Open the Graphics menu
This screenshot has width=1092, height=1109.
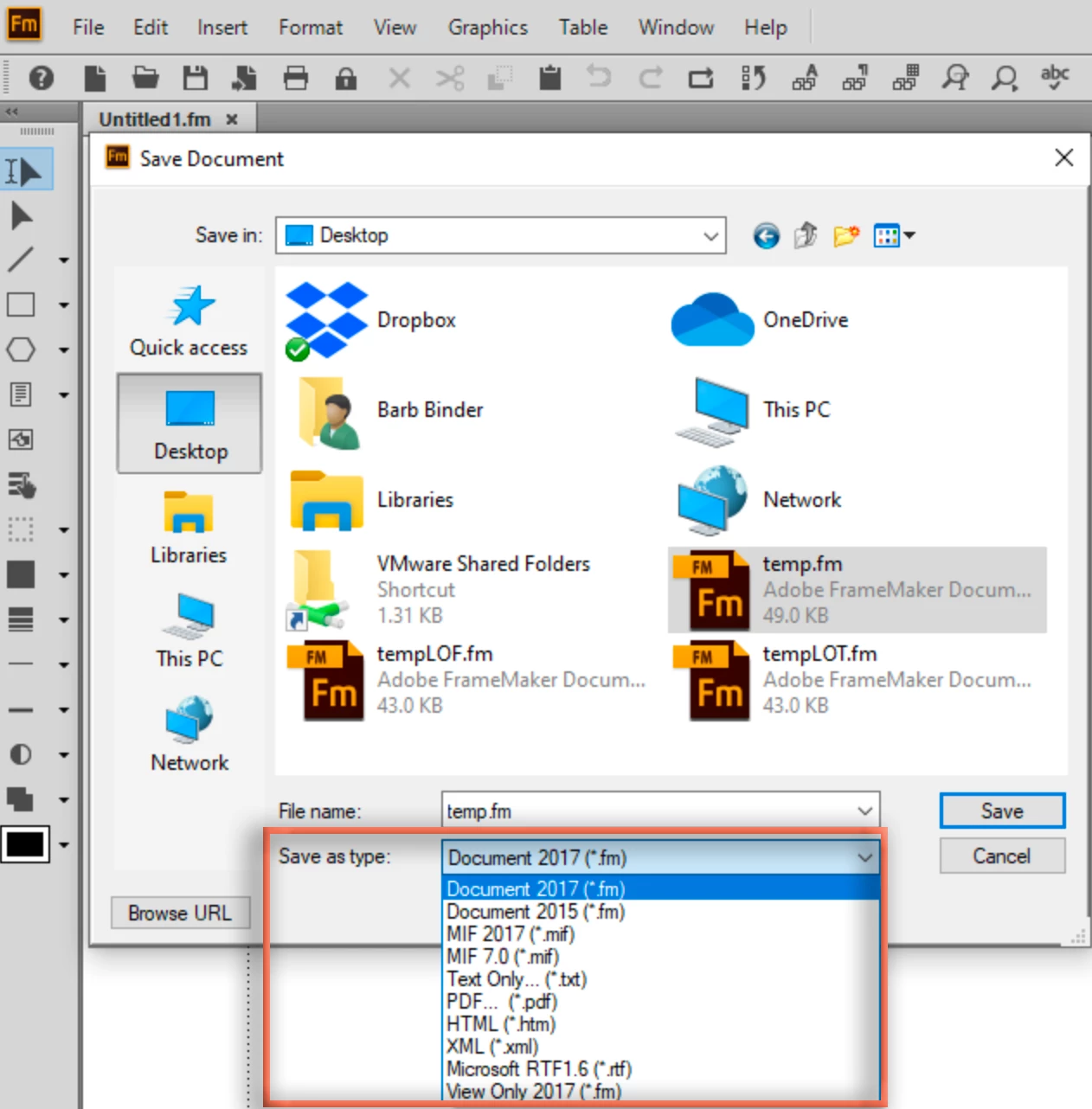pyautogui.click(x=488, y=28)
